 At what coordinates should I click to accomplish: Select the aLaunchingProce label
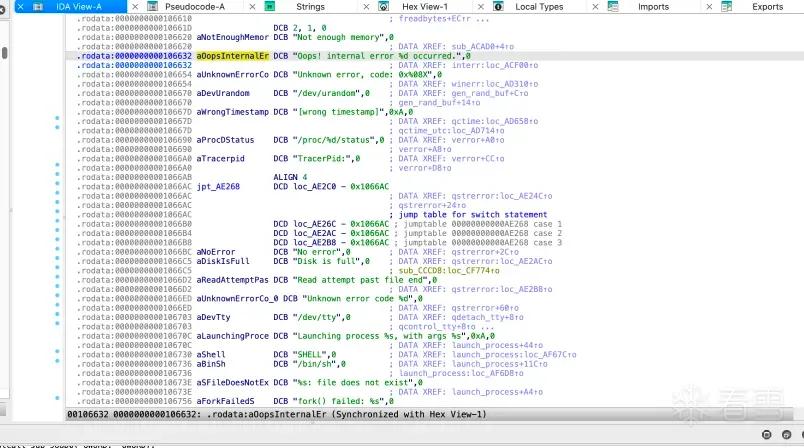coord(232,336)
